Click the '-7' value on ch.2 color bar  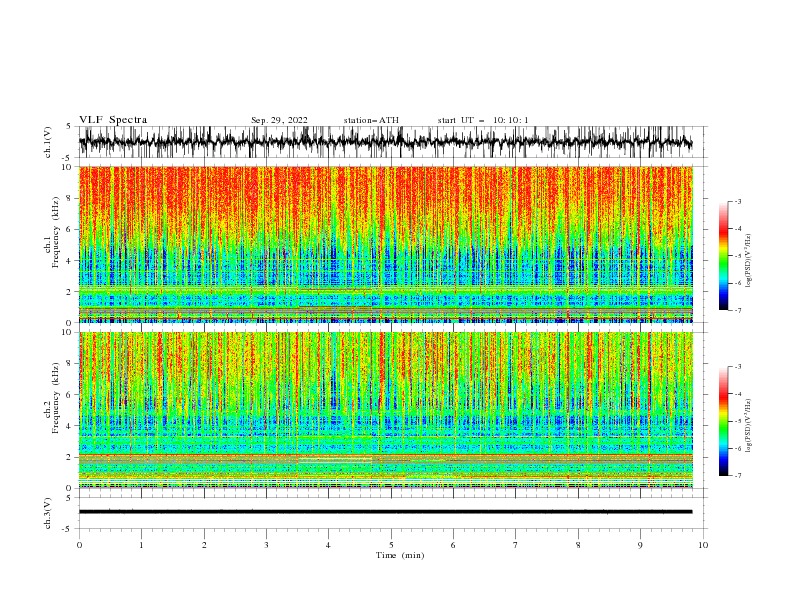coord(738,476)
